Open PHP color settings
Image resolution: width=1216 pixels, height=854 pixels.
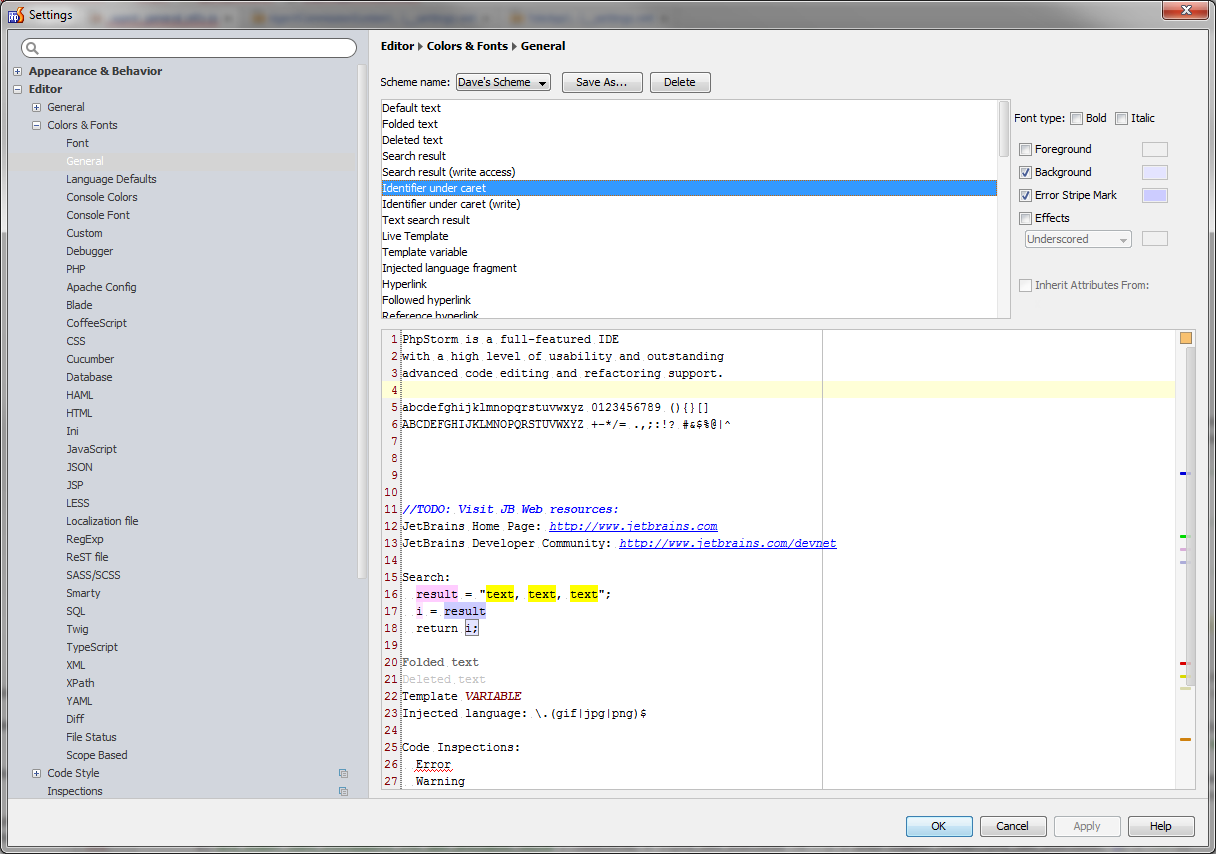[x=76, y=269]
